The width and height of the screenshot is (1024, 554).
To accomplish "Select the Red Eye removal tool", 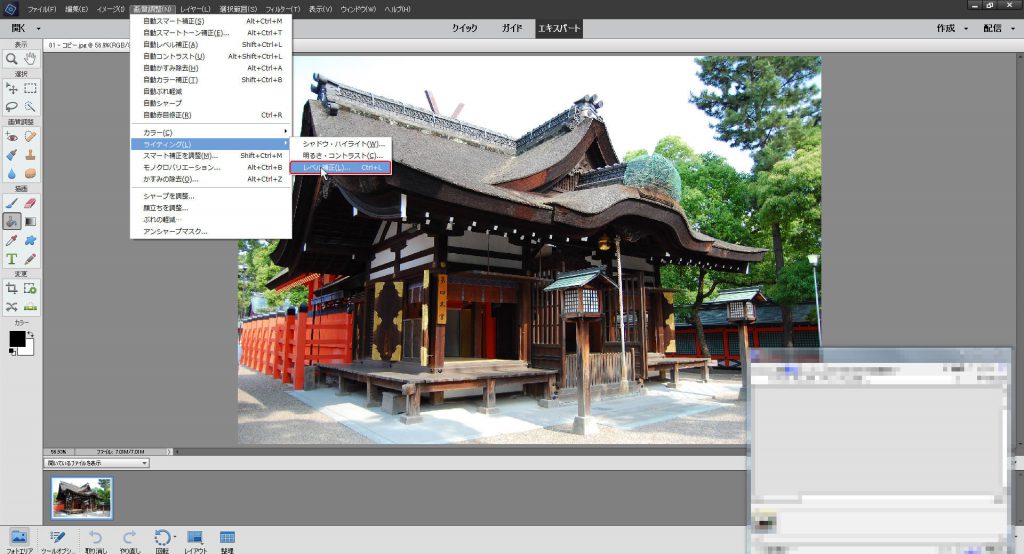I will pyautogui.click(x=12, y=136).
